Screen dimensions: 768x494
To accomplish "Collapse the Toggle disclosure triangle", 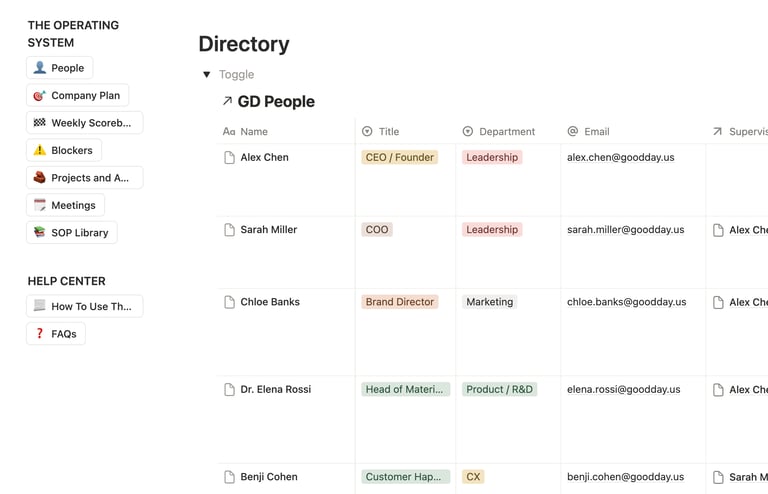I will [207, 75].
